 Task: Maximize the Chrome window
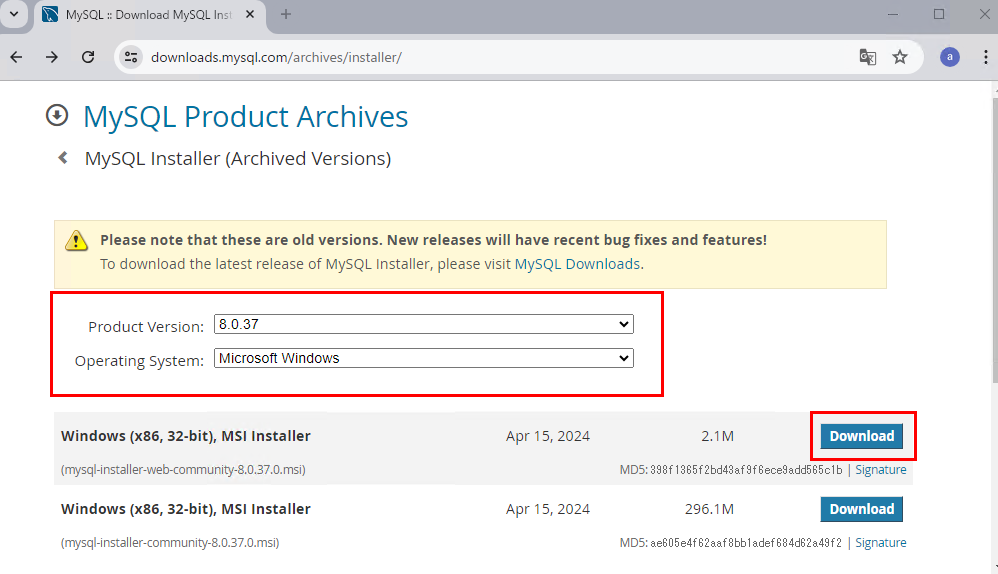click(x=939, y=14)
